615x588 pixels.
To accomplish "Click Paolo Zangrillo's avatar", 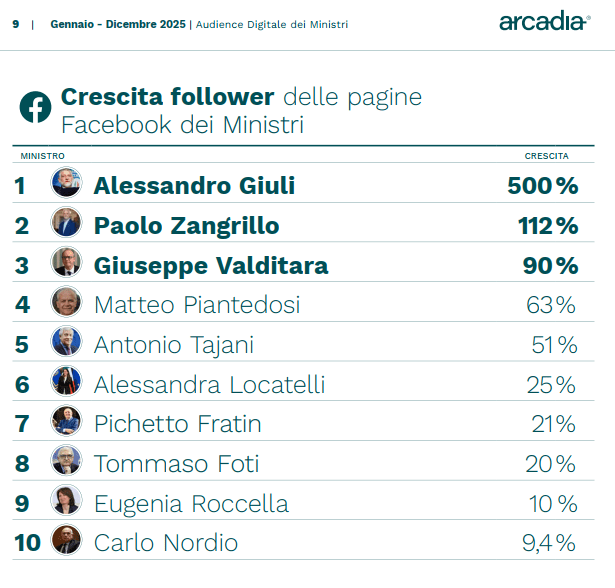I will point(66,223).
